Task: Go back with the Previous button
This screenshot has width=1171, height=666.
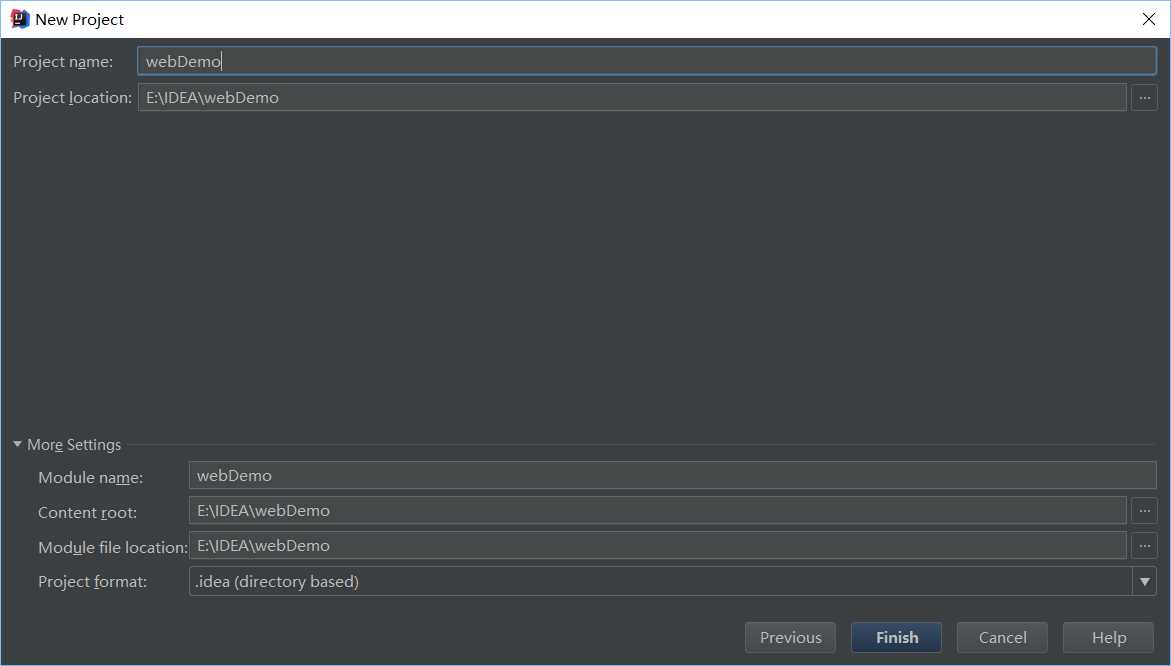Action: tap(790, 638)
